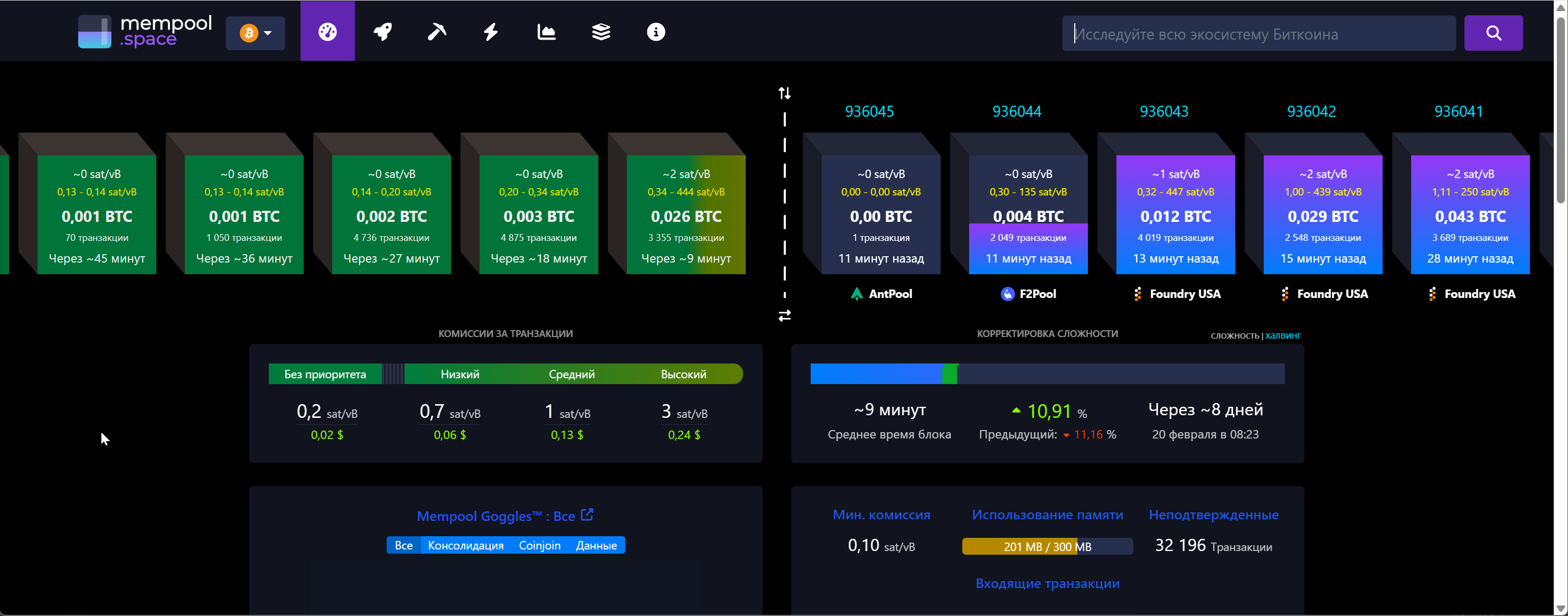The width and height of the screenshot is (1568, 616).
Task: Open the graphs chart icon
Action: point(546,32)
